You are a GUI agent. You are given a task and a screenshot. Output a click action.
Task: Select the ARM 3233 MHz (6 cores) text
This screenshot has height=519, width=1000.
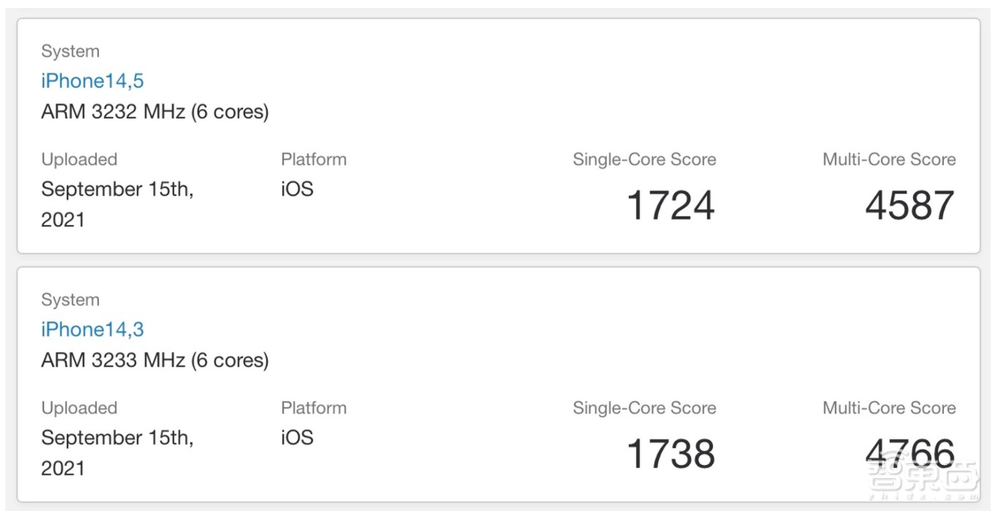coord(155,360)
